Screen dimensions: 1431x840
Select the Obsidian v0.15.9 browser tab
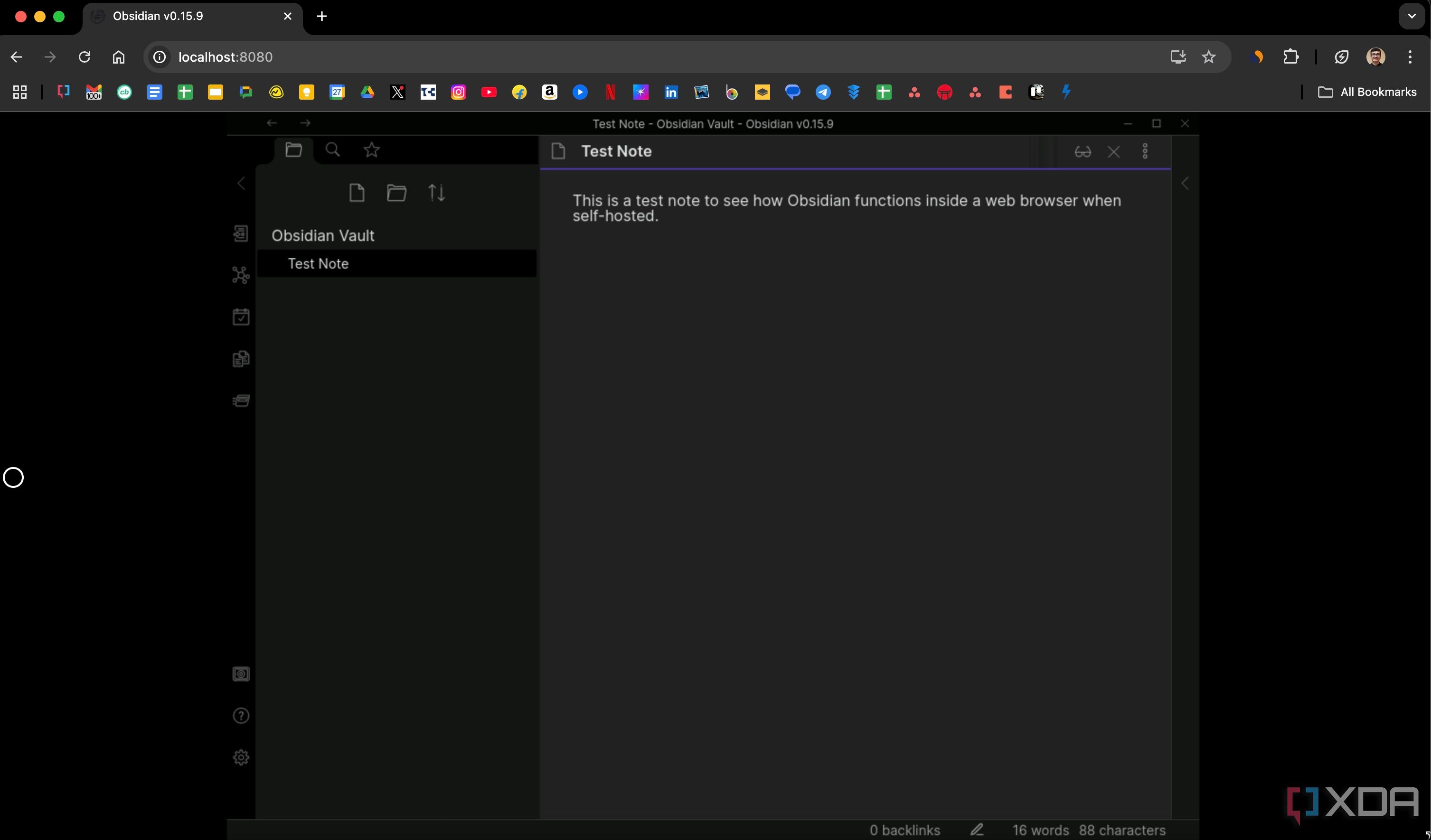(193, 17)
